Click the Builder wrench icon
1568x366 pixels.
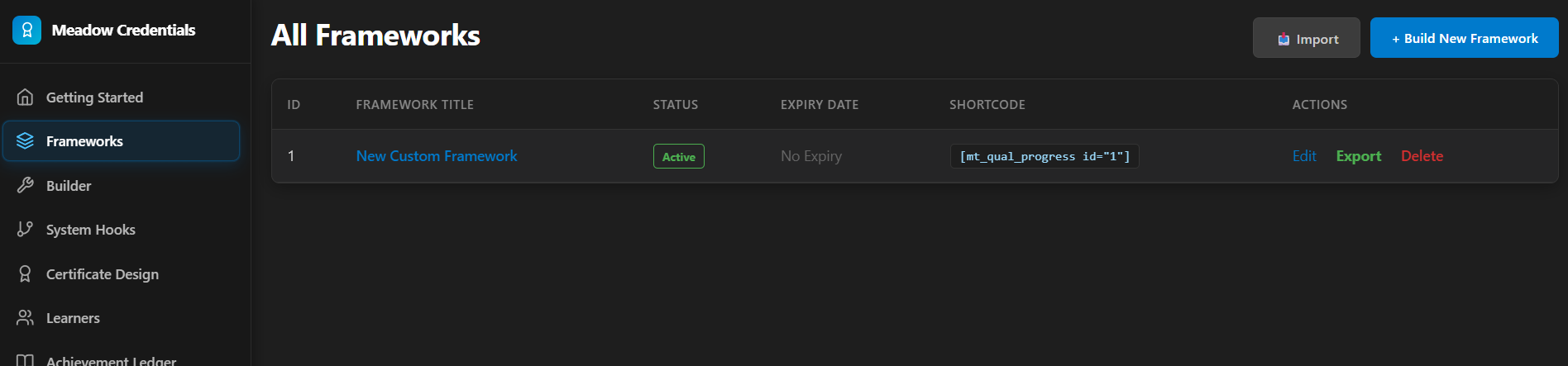(26, 186)
